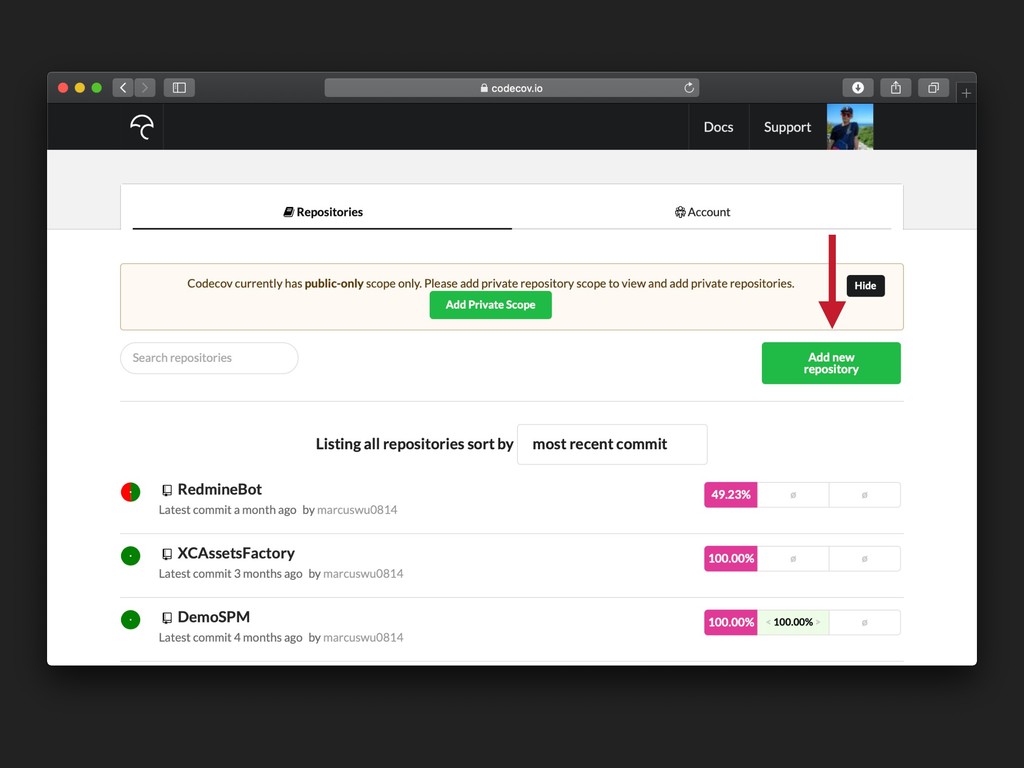
Task: Focus the Search repositories field
Action: point(209,358)
